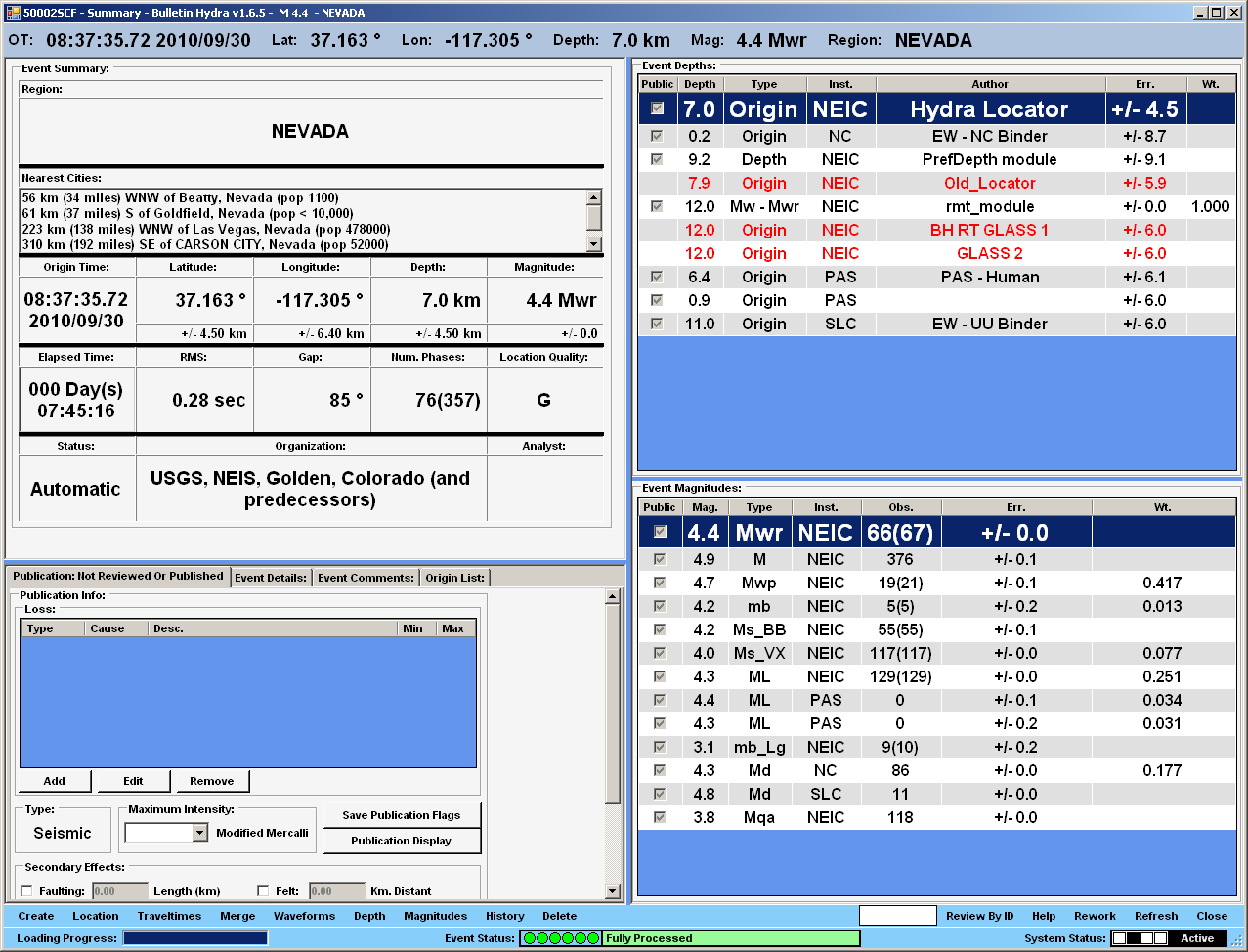Open the Maximum Intensity dropdown

pyautogui.click(x=199, y=833)
